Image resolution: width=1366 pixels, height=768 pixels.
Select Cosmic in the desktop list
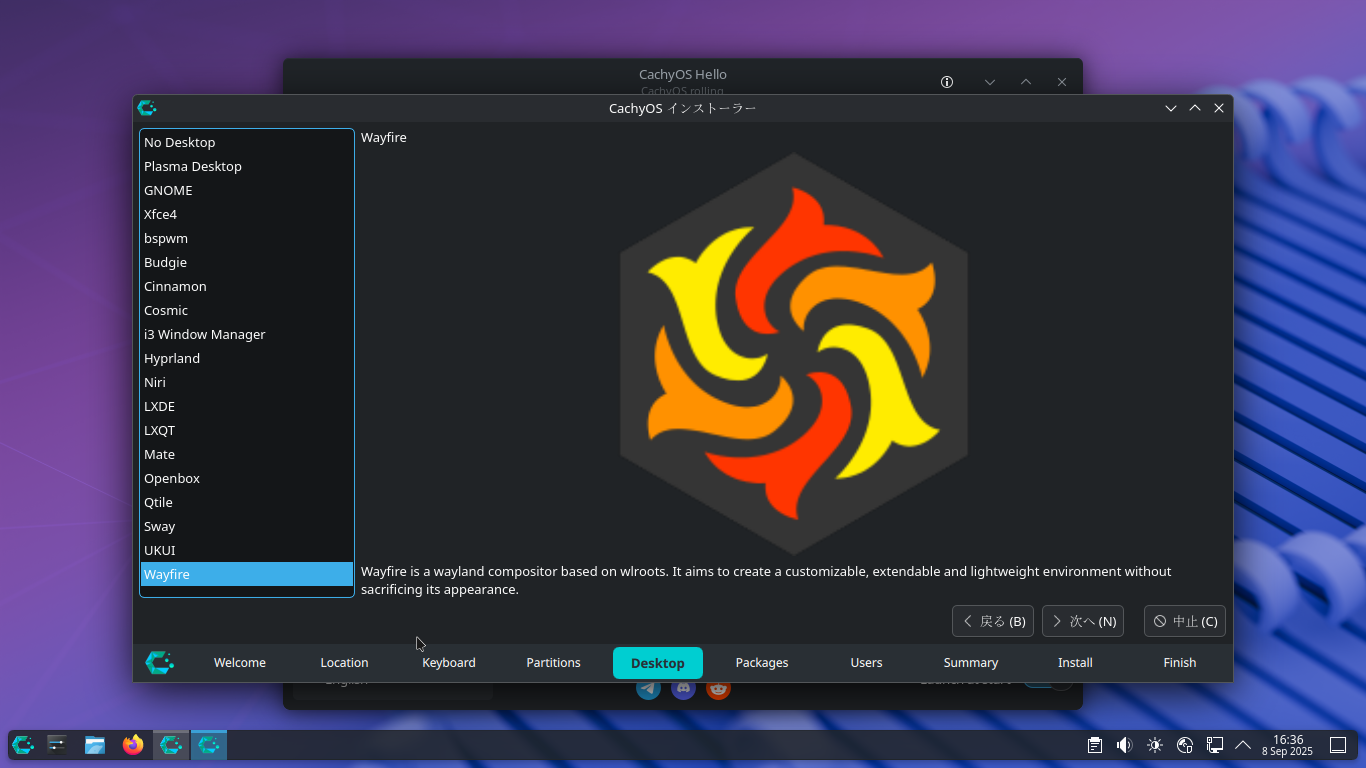[247, 310]
